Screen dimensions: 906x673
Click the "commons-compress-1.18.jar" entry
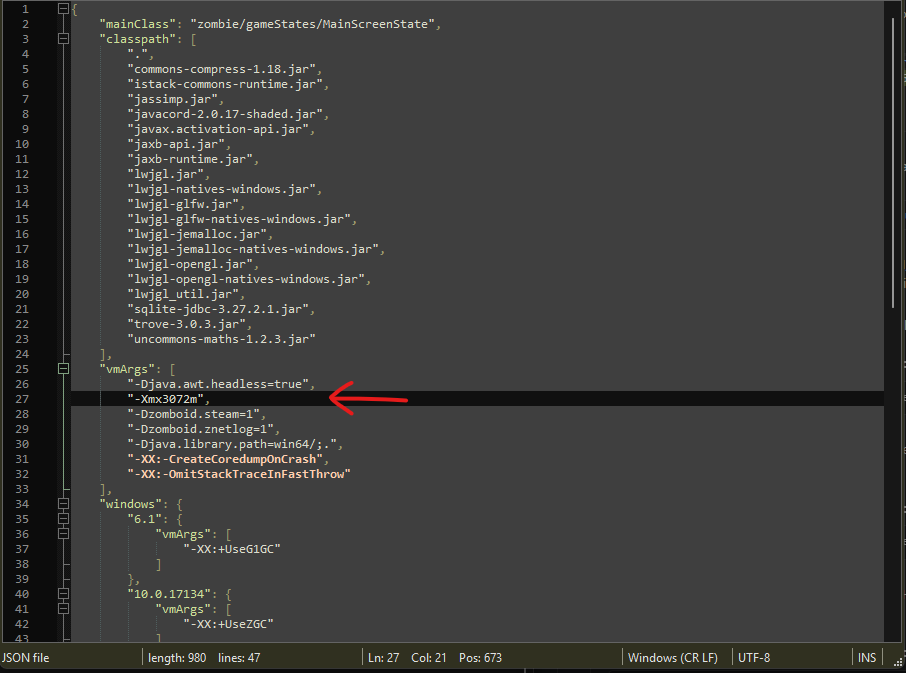[x=221, y=69]
